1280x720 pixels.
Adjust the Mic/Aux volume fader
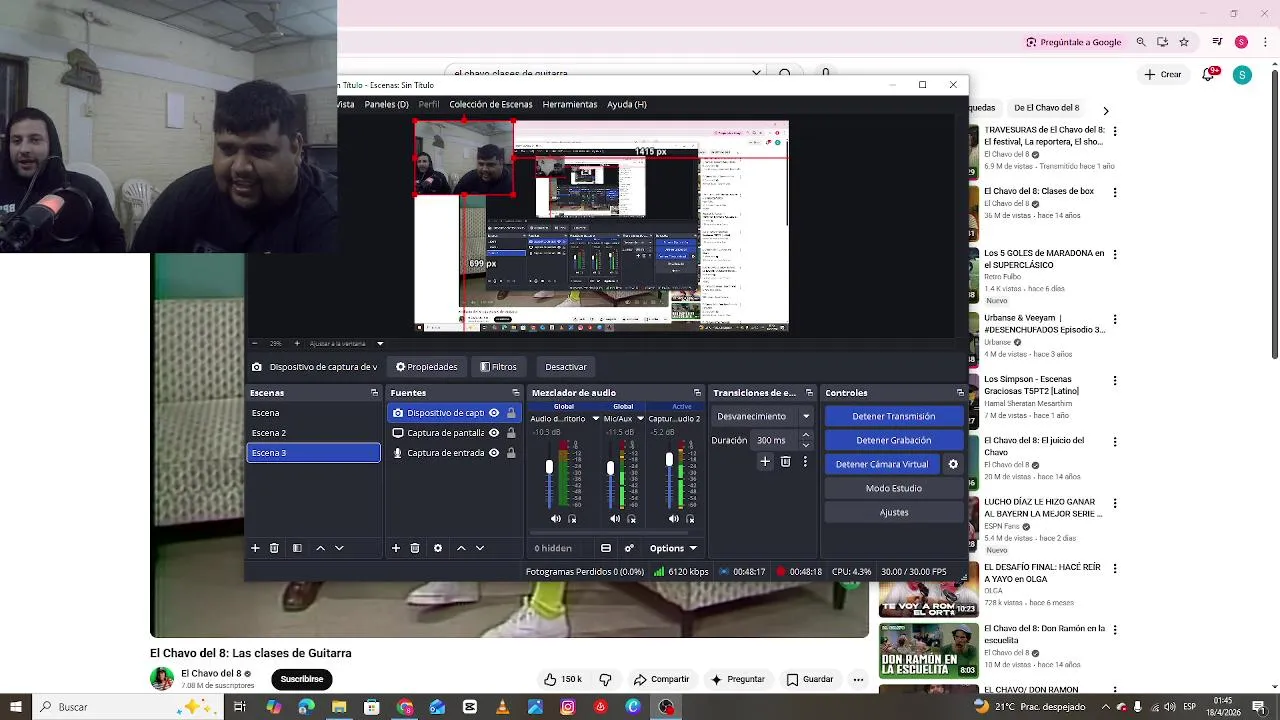[x=611, y=467]
